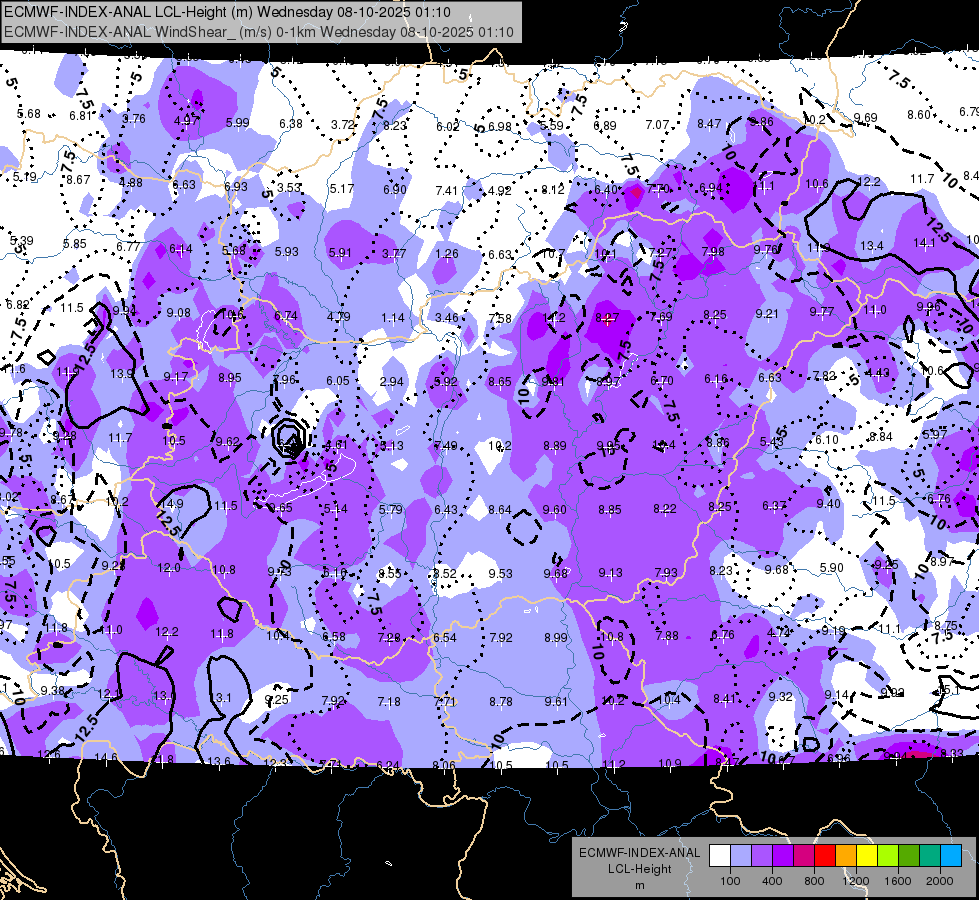Click the wind shear value '9.21'
The height and width of the screenshot is (900, 979).
point(767,314)
